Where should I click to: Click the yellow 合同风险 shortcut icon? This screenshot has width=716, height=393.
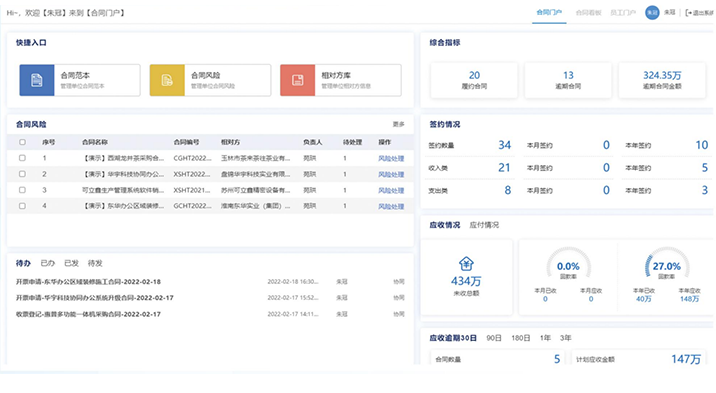[167, 80]
